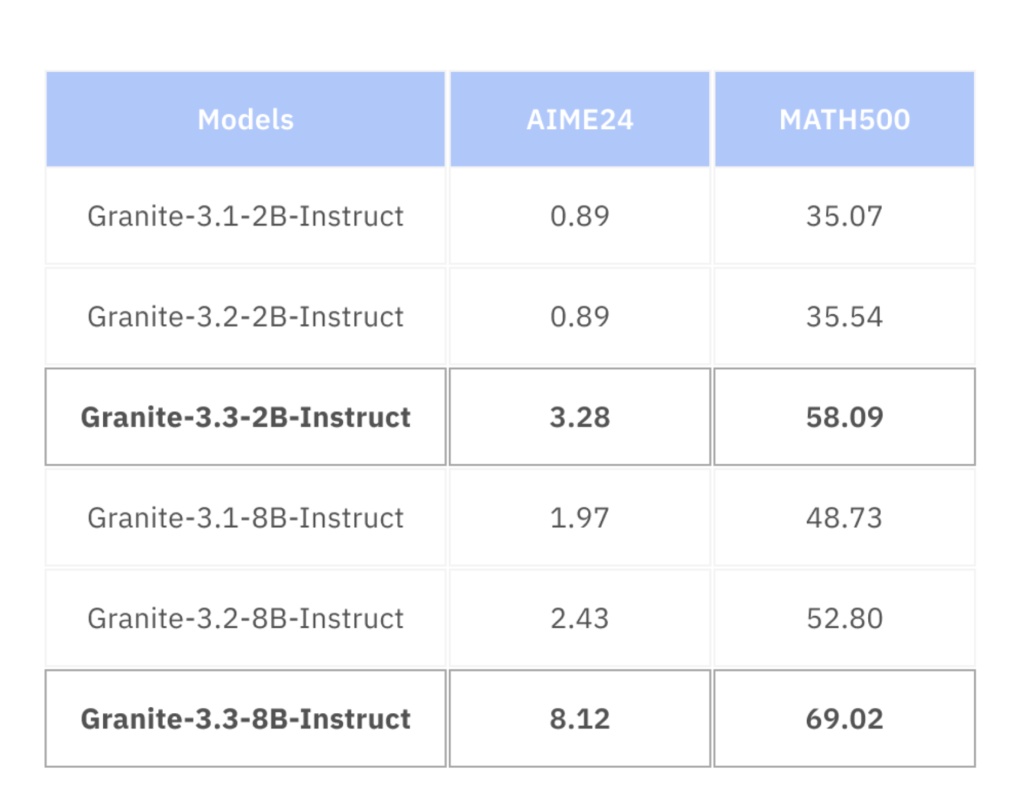Select the 3.28 AIME24 score

[580, 417]
